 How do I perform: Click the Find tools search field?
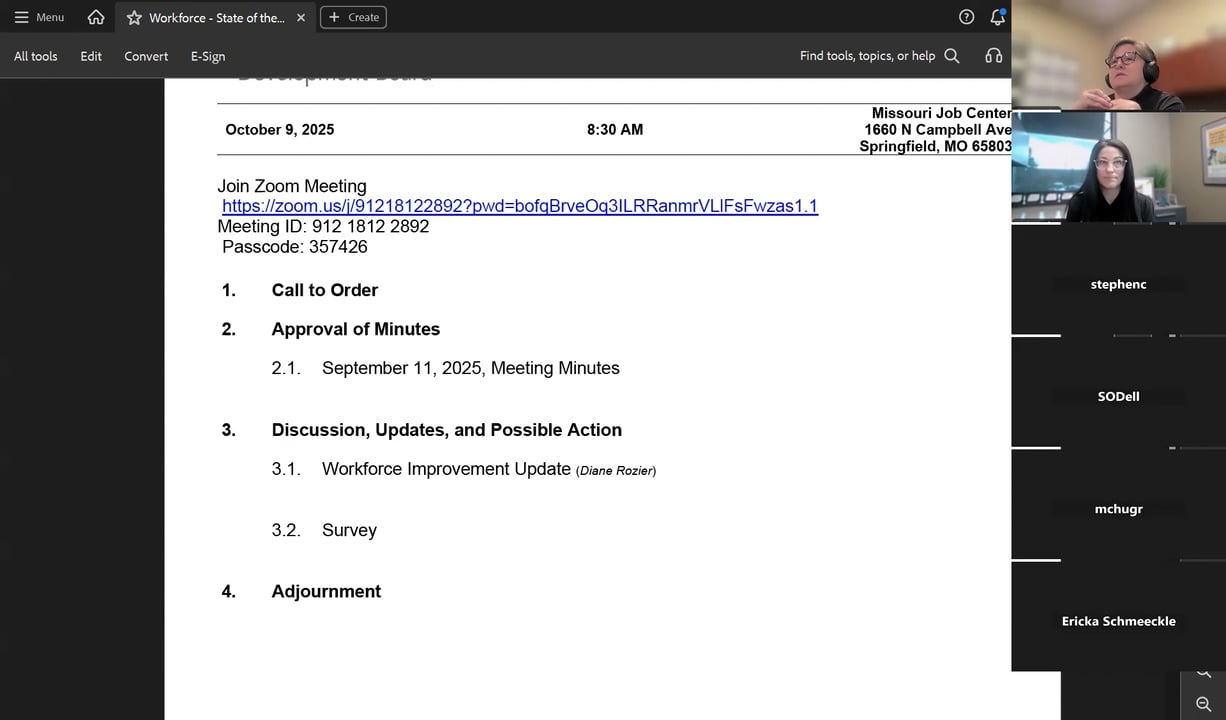tap(866, 55)
